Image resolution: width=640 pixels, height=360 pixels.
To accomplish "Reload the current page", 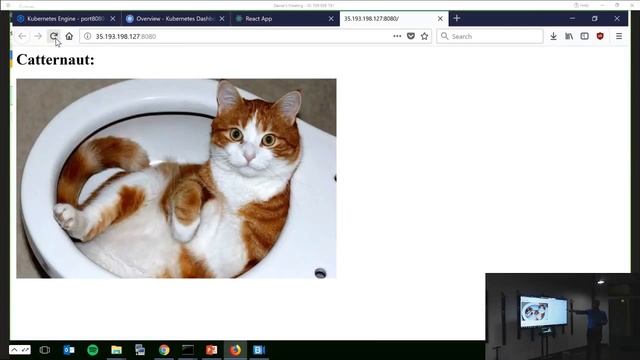I will [53, 36].
